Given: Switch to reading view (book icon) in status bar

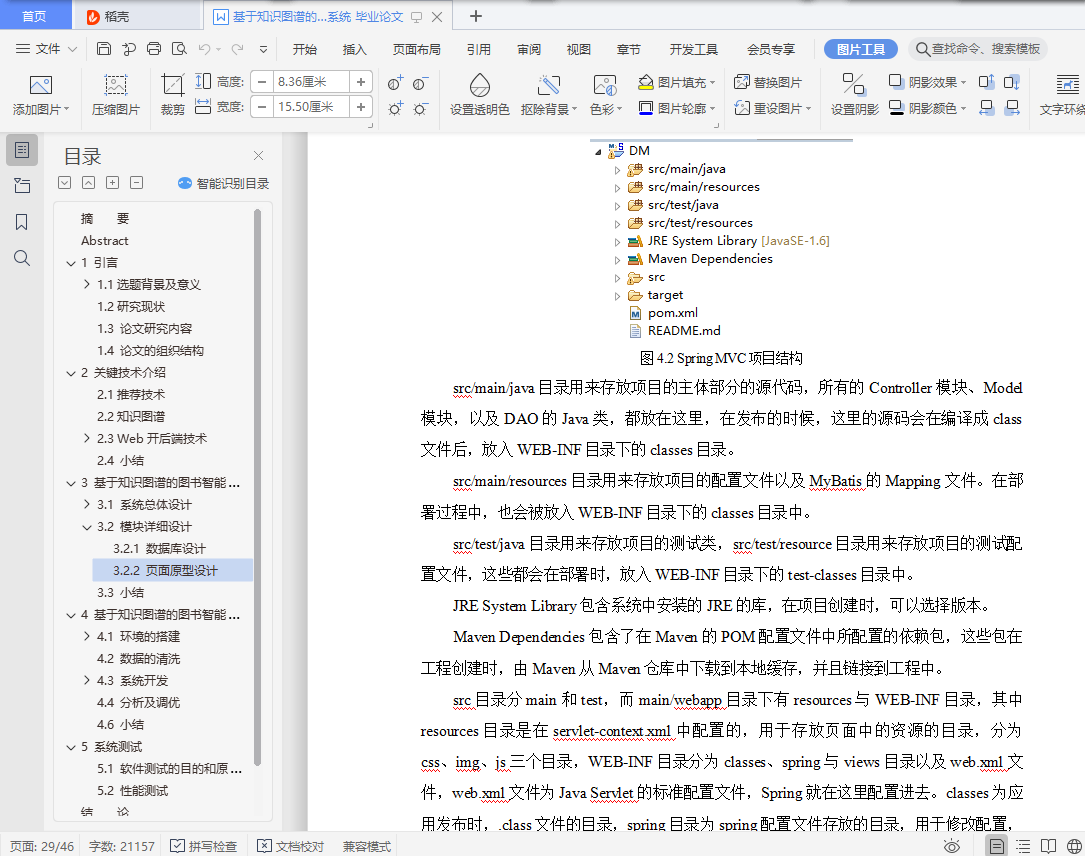Looking at the screenshot, I should click(x=1048, y=846).
